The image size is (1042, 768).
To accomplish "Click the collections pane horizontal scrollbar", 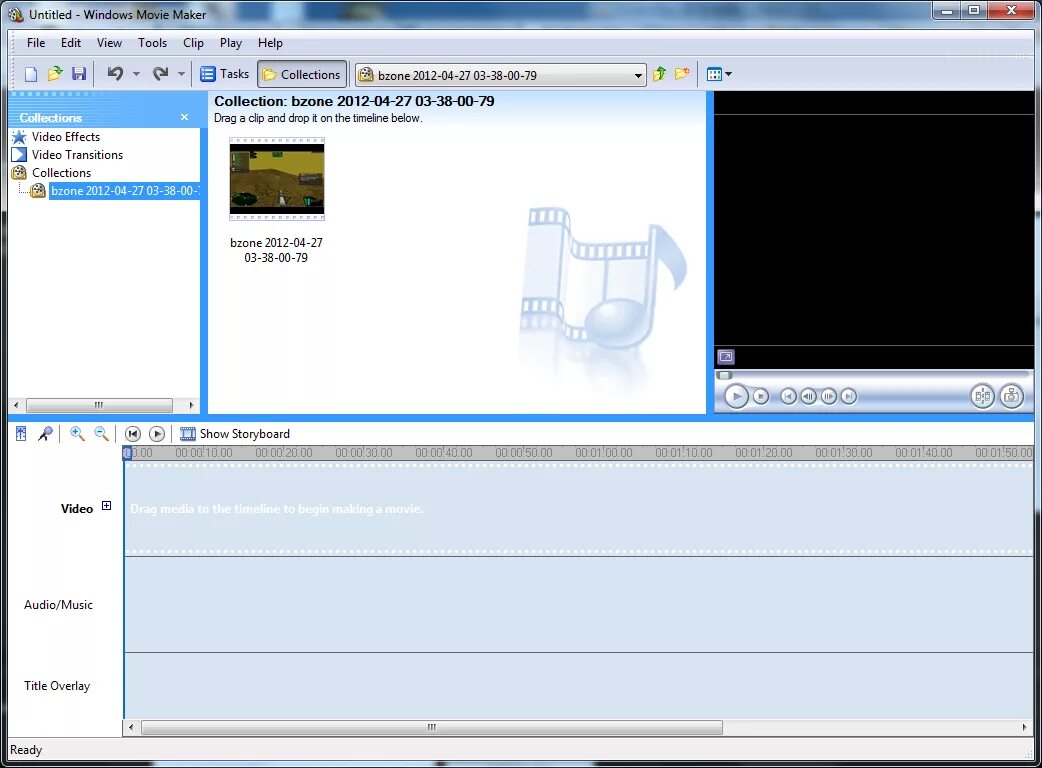I will tap(99, 405).
